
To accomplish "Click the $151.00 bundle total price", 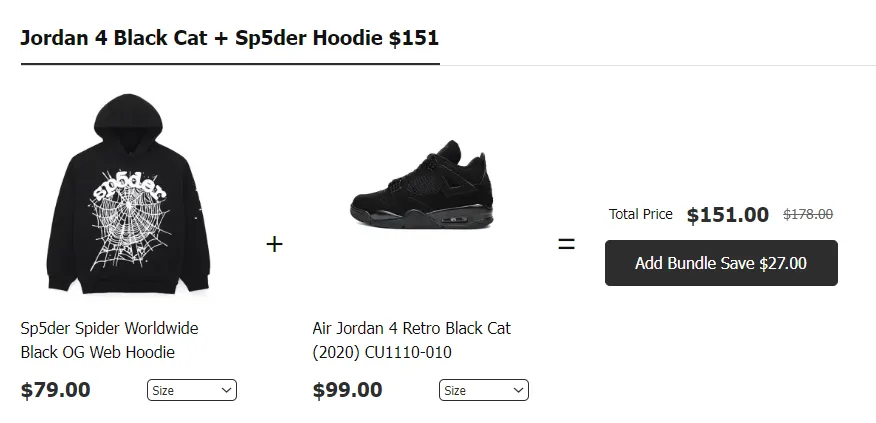I will coord(728,215).
